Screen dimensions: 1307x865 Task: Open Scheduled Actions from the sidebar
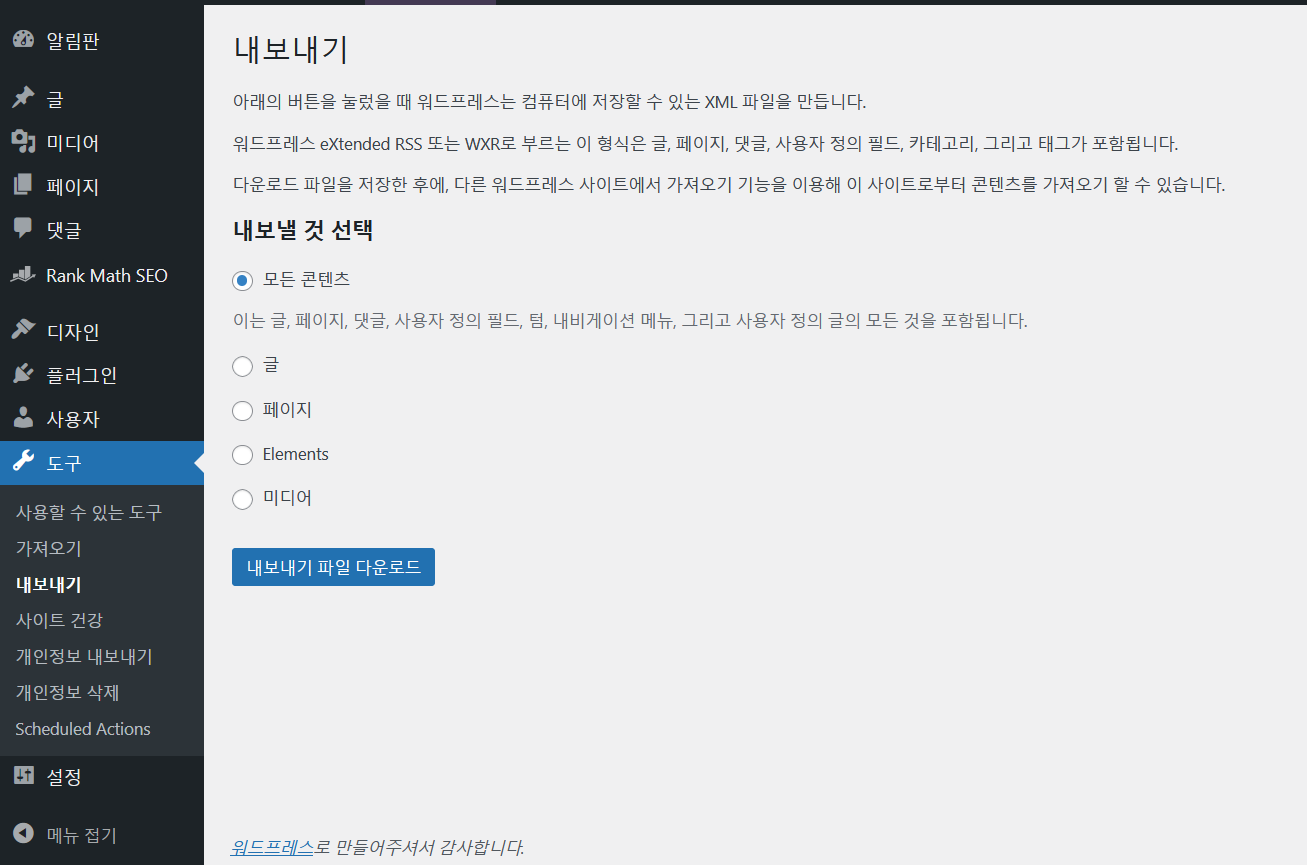pos(81,728)
